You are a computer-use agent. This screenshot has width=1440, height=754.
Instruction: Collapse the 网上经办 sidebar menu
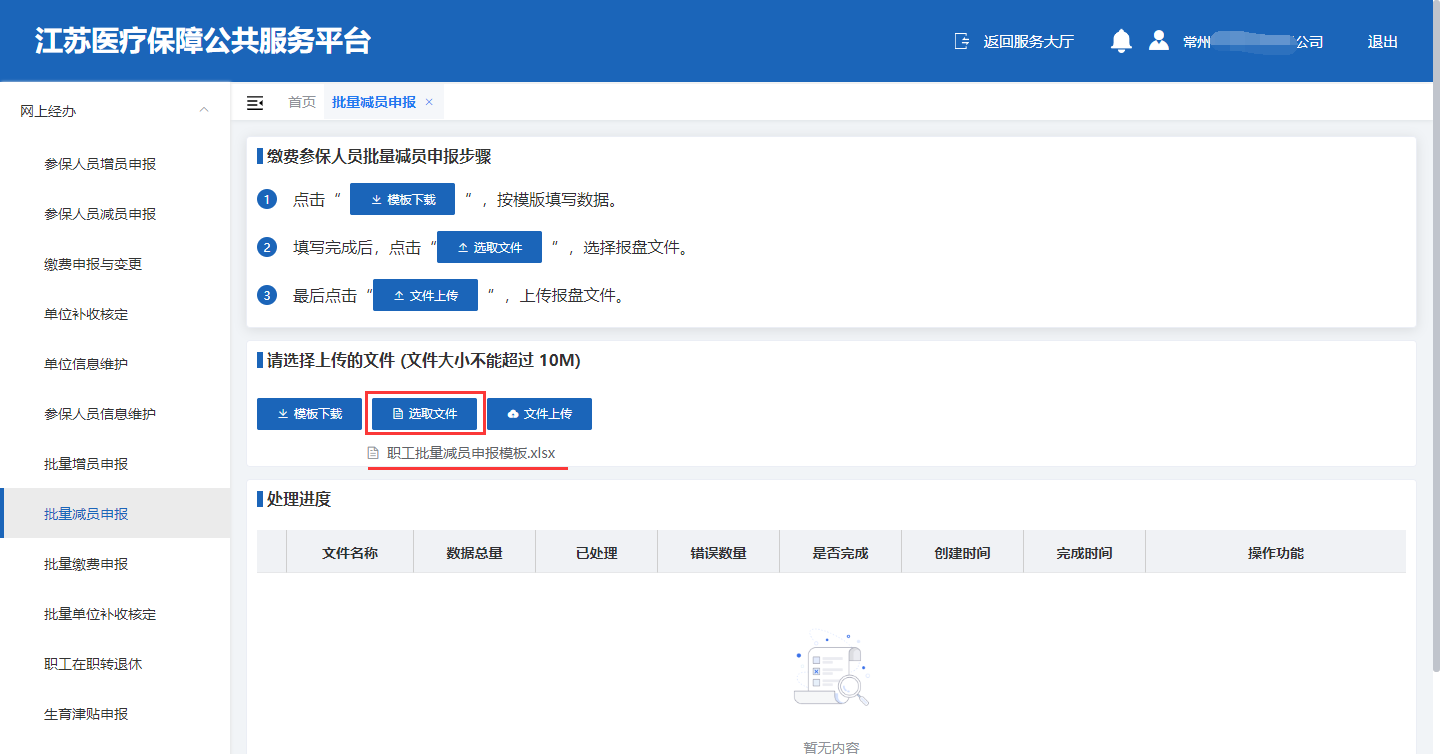[x=204, y=110]
